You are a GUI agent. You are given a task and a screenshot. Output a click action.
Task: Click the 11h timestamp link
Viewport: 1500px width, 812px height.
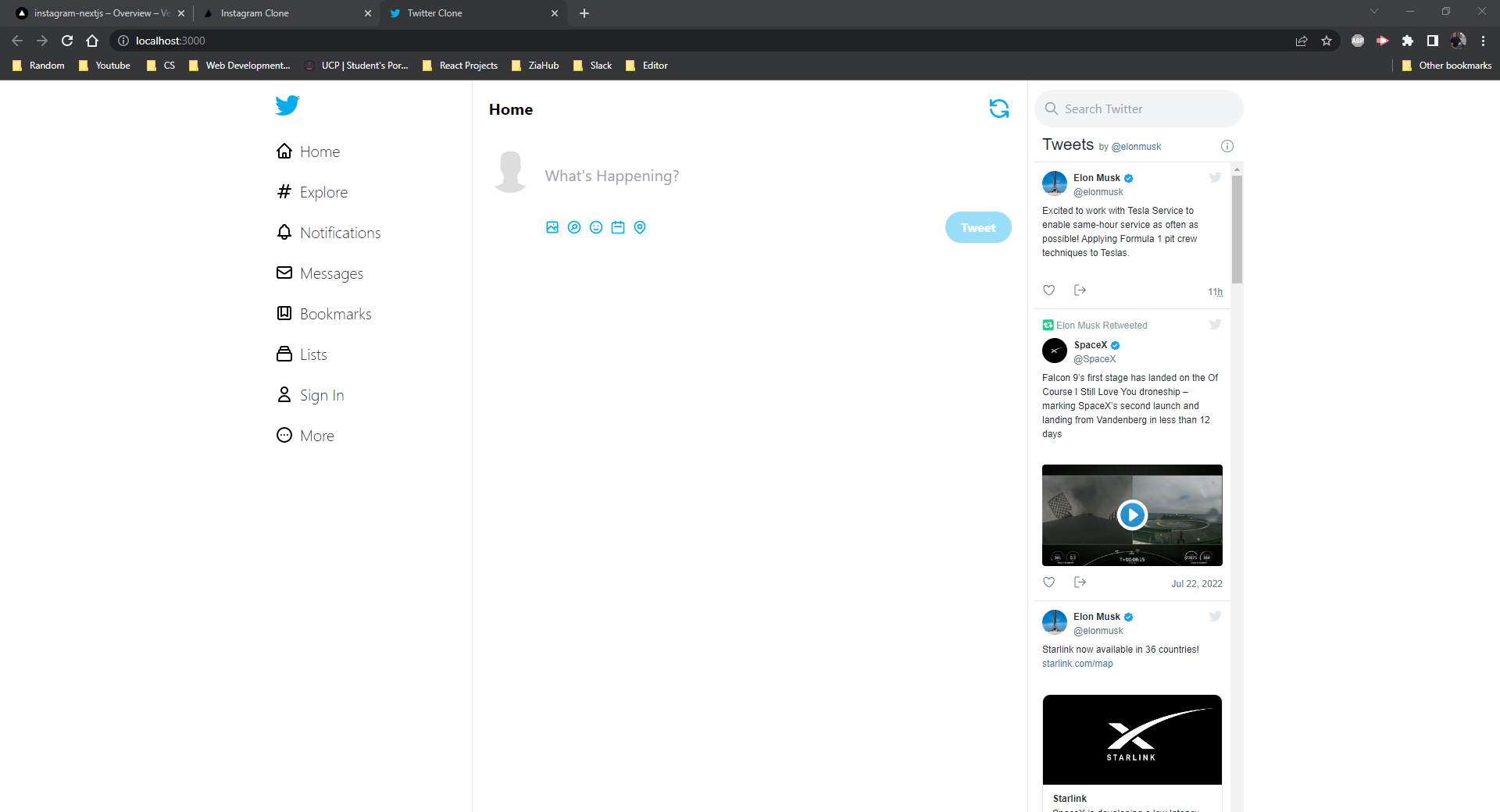pyautogui.click(x=1215, y=292)
